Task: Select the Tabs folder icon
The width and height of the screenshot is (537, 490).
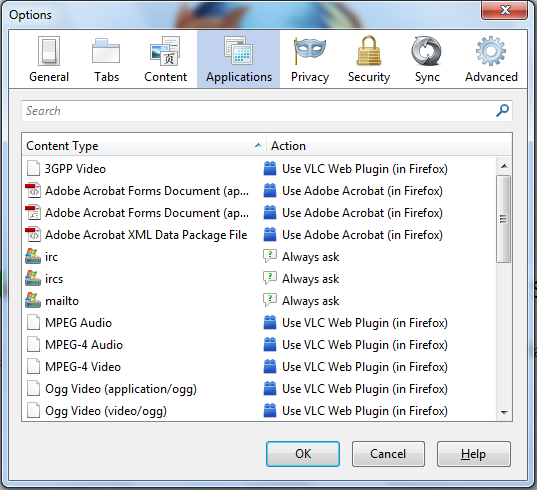Action: click(106, 51)
